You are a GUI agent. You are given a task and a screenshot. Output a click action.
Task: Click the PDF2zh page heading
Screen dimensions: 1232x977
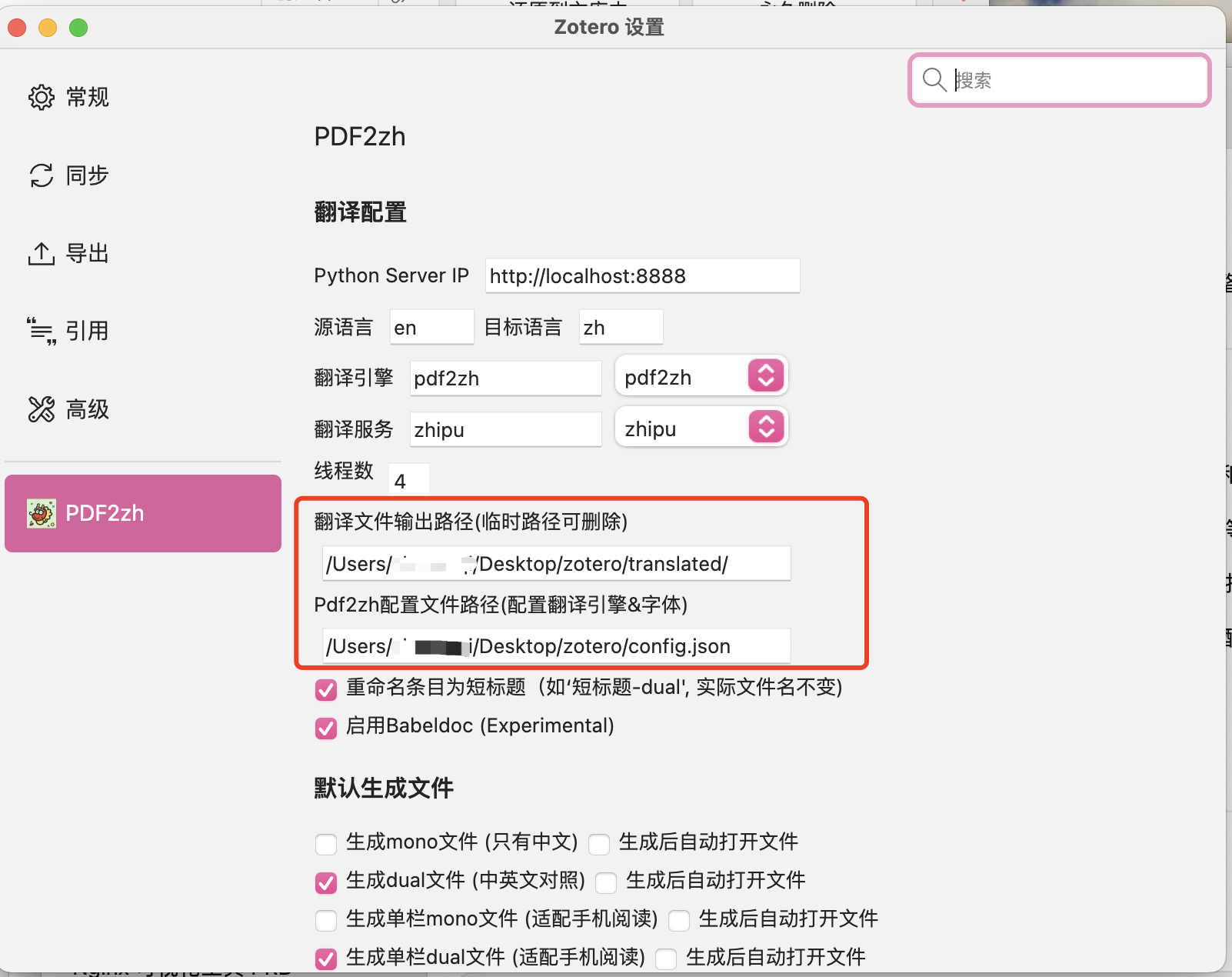click(x=360, y=136)
